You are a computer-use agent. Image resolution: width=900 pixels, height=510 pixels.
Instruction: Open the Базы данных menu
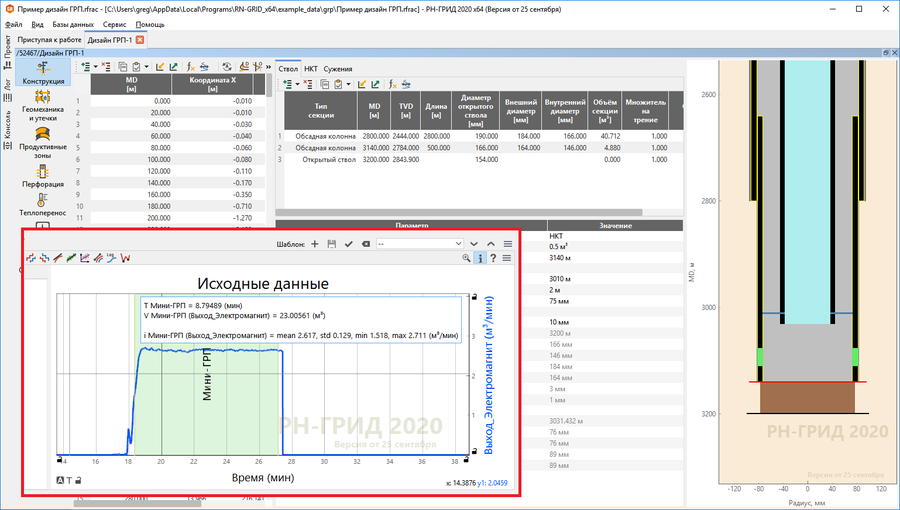coord(73,25)
